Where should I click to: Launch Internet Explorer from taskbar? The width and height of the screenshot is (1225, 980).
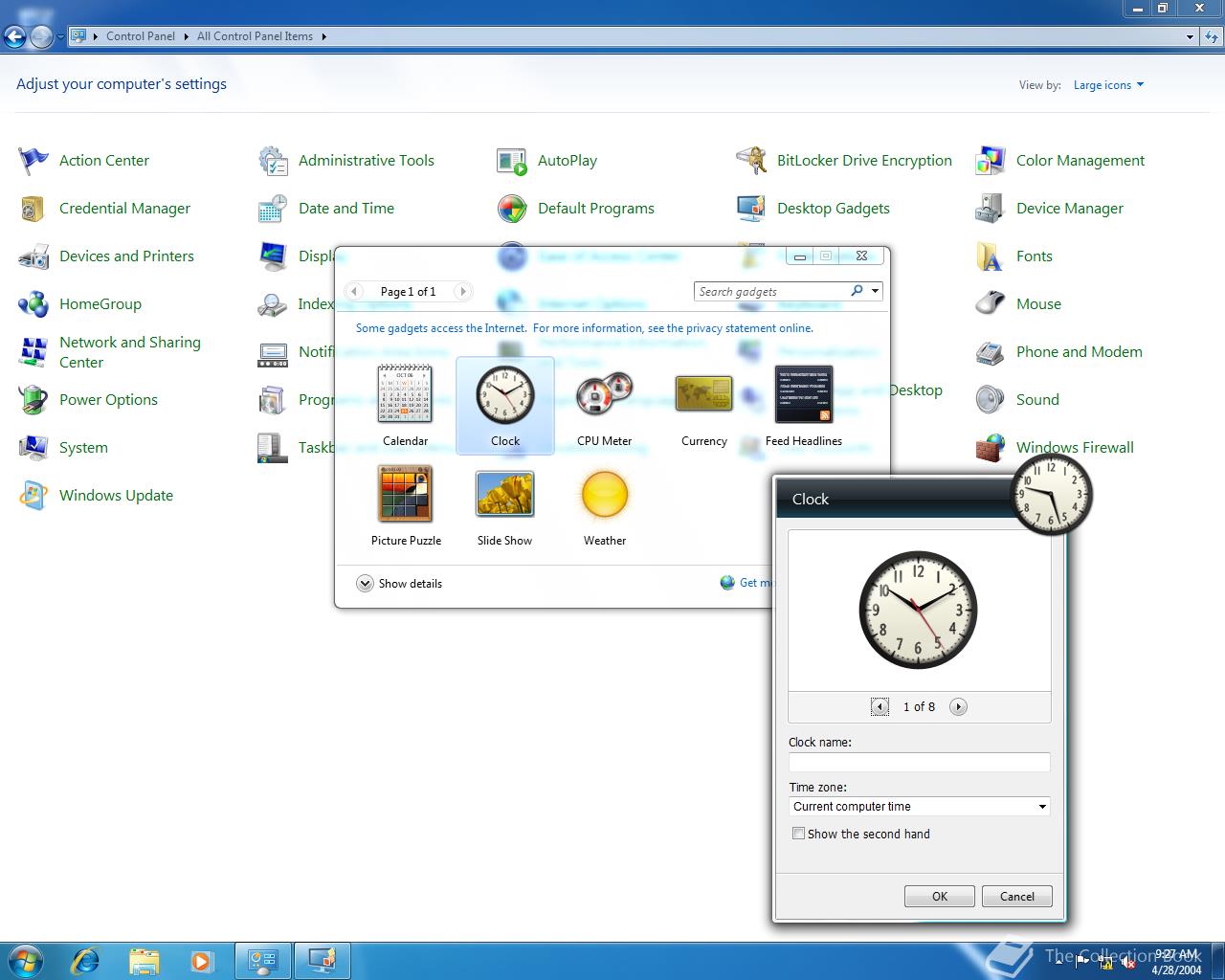click(86, 960)
